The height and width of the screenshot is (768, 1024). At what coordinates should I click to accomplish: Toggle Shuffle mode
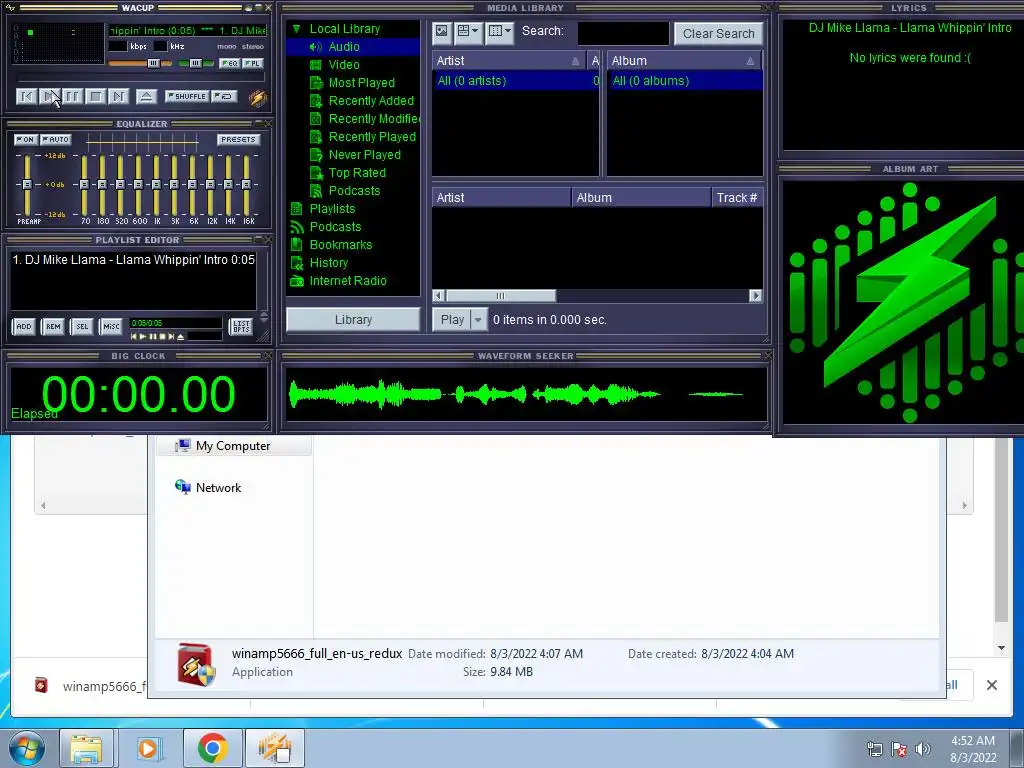tap(187, 96)
